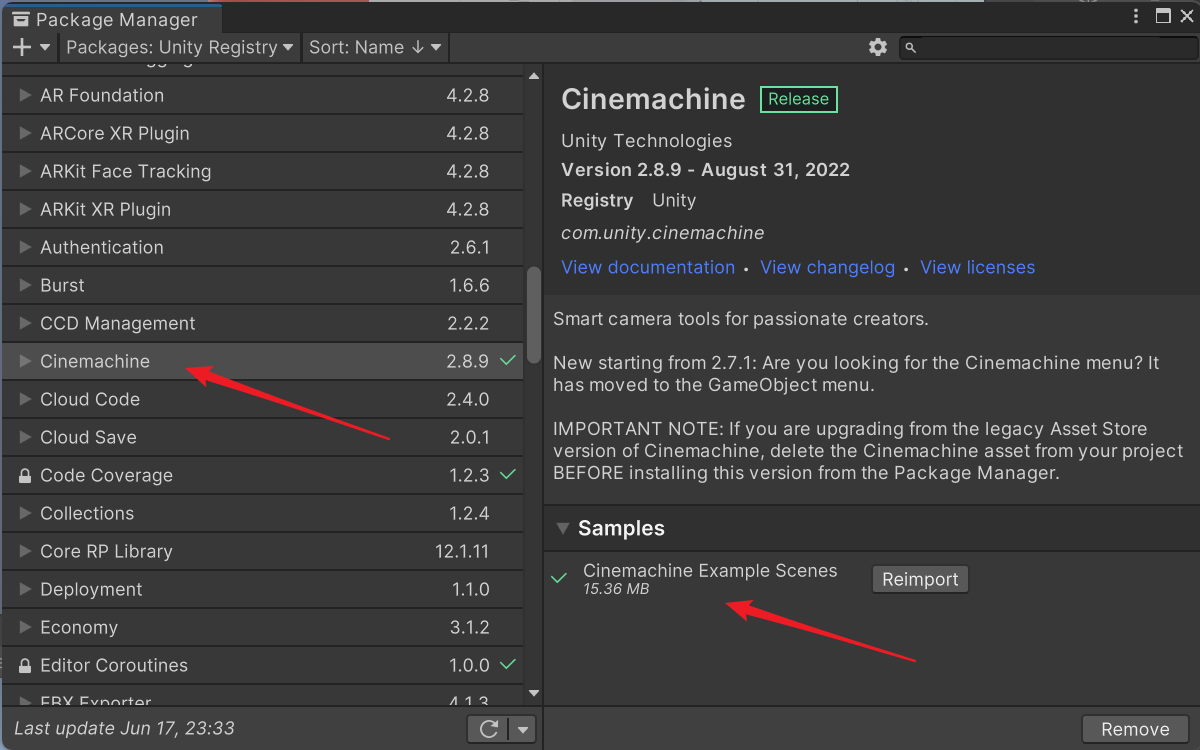
Task: Select the Cloud Code package
Action: (262, 399)
